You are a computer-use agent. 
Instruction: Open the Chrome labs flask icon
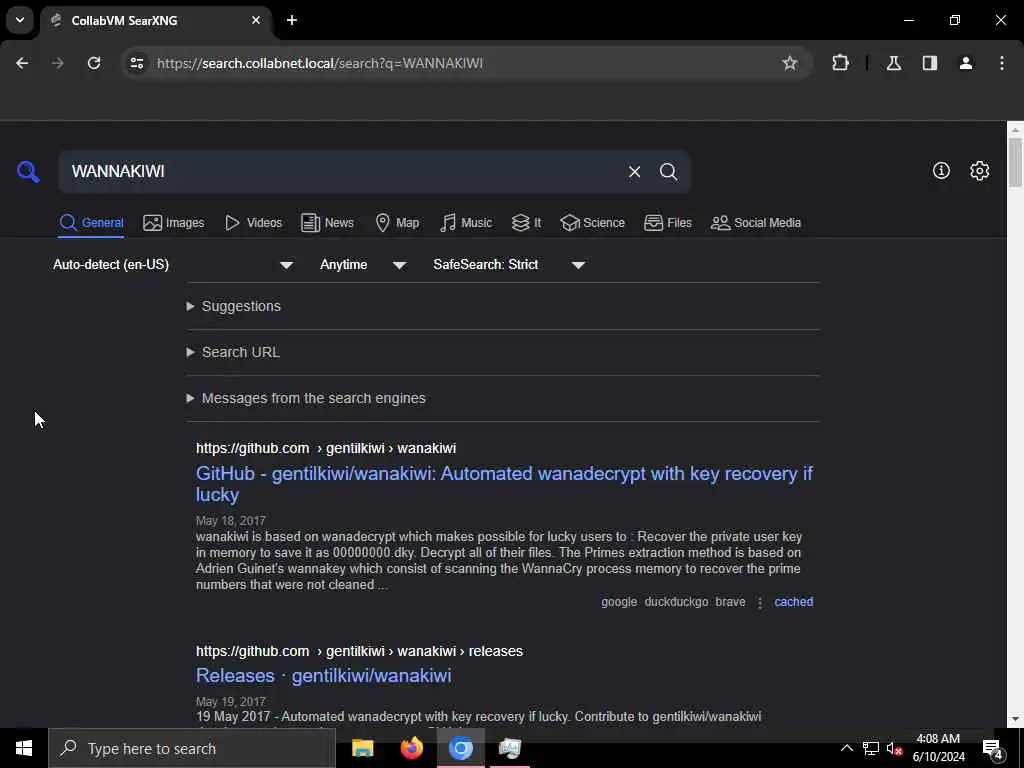click(x=893, y=63)
